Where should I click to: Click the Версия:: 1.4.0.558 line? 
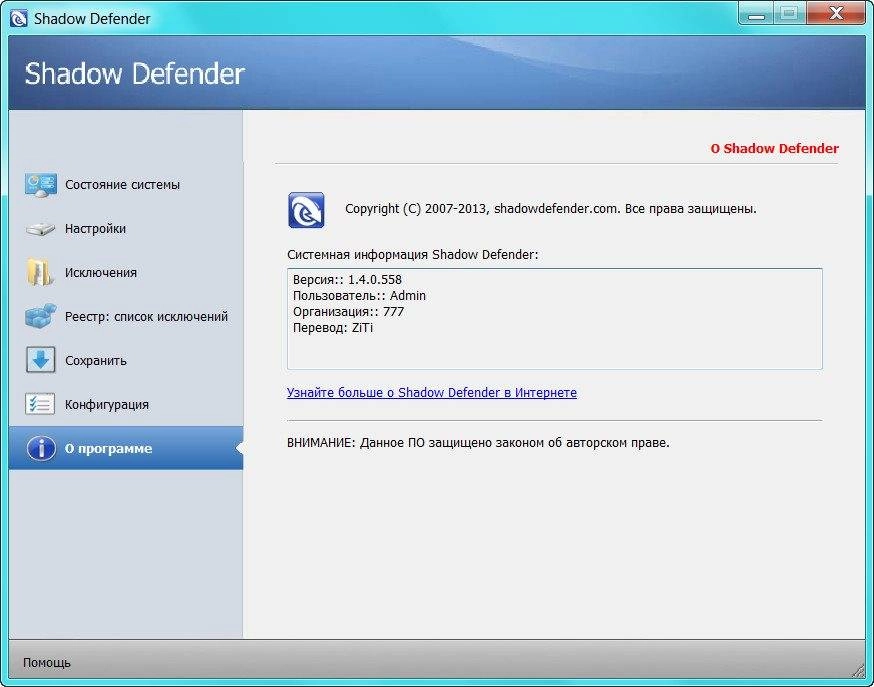pos(347,280)
